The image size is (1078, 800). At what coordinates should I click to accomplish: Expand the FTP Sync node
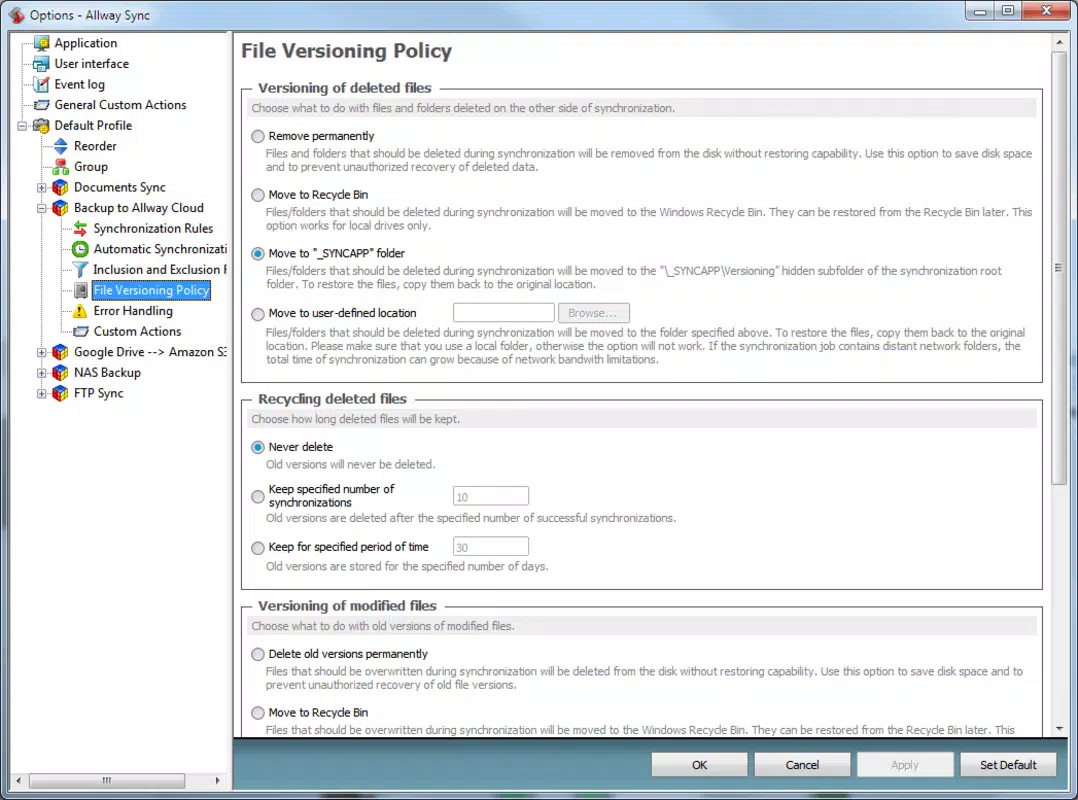coord(41,394)
